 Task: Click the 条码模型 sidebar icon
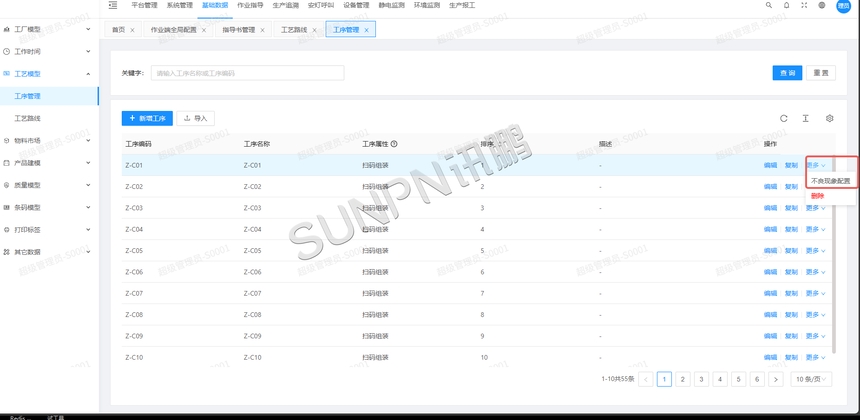(x=7, y=208)
